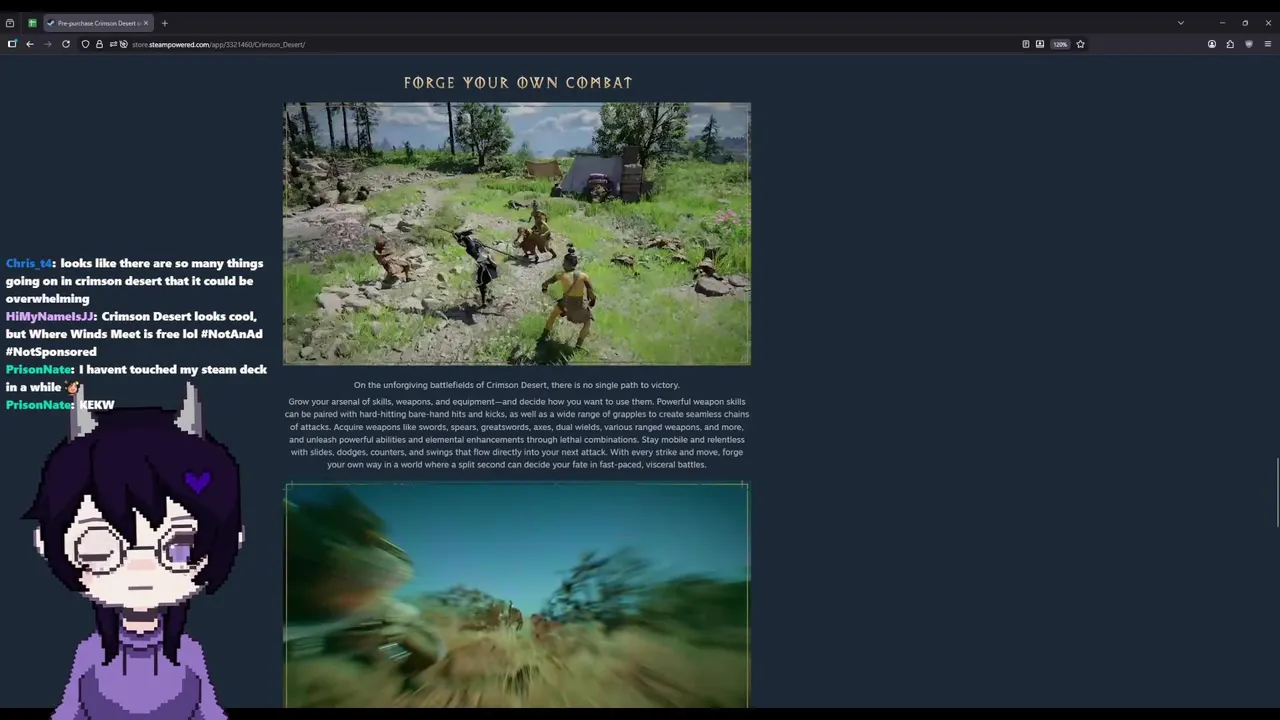Viewport: 1280px width, 720px height.
Task: Bookmark this page with star icon
Action: click(1080, 44)
